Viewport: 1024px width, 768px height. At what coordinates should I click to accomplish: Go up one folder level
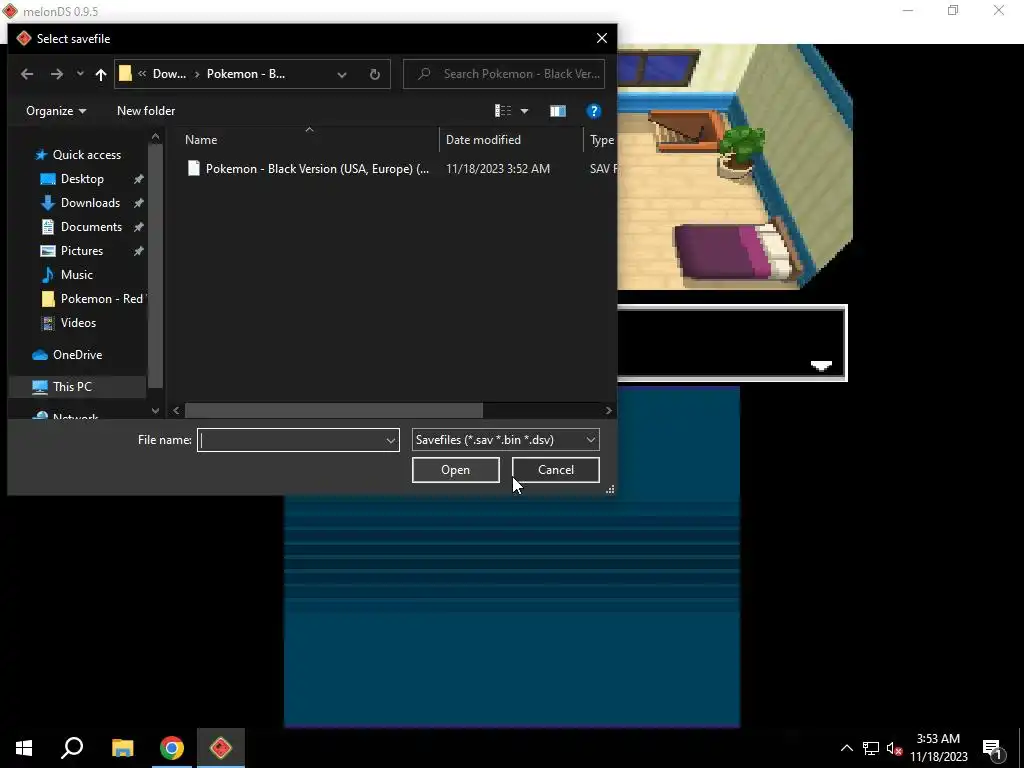tap(101, 74)
